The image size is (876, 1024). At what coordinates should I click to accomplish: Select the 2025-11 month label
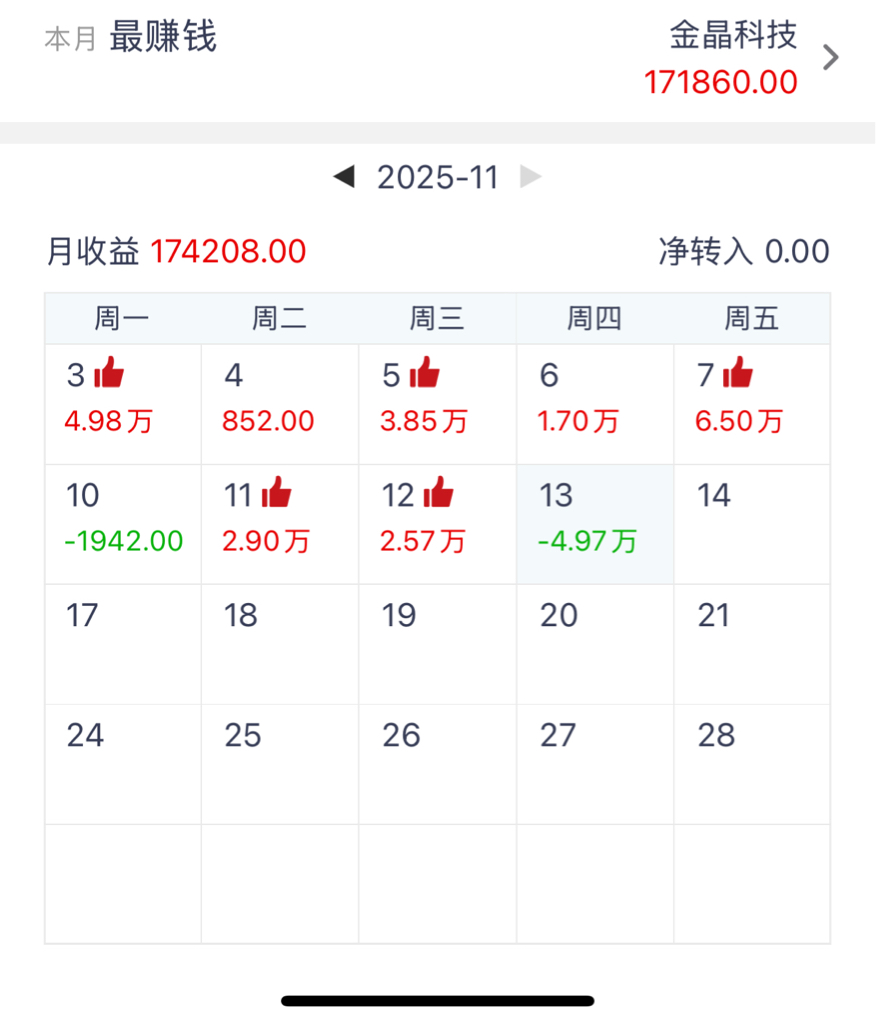coord(437,178)
